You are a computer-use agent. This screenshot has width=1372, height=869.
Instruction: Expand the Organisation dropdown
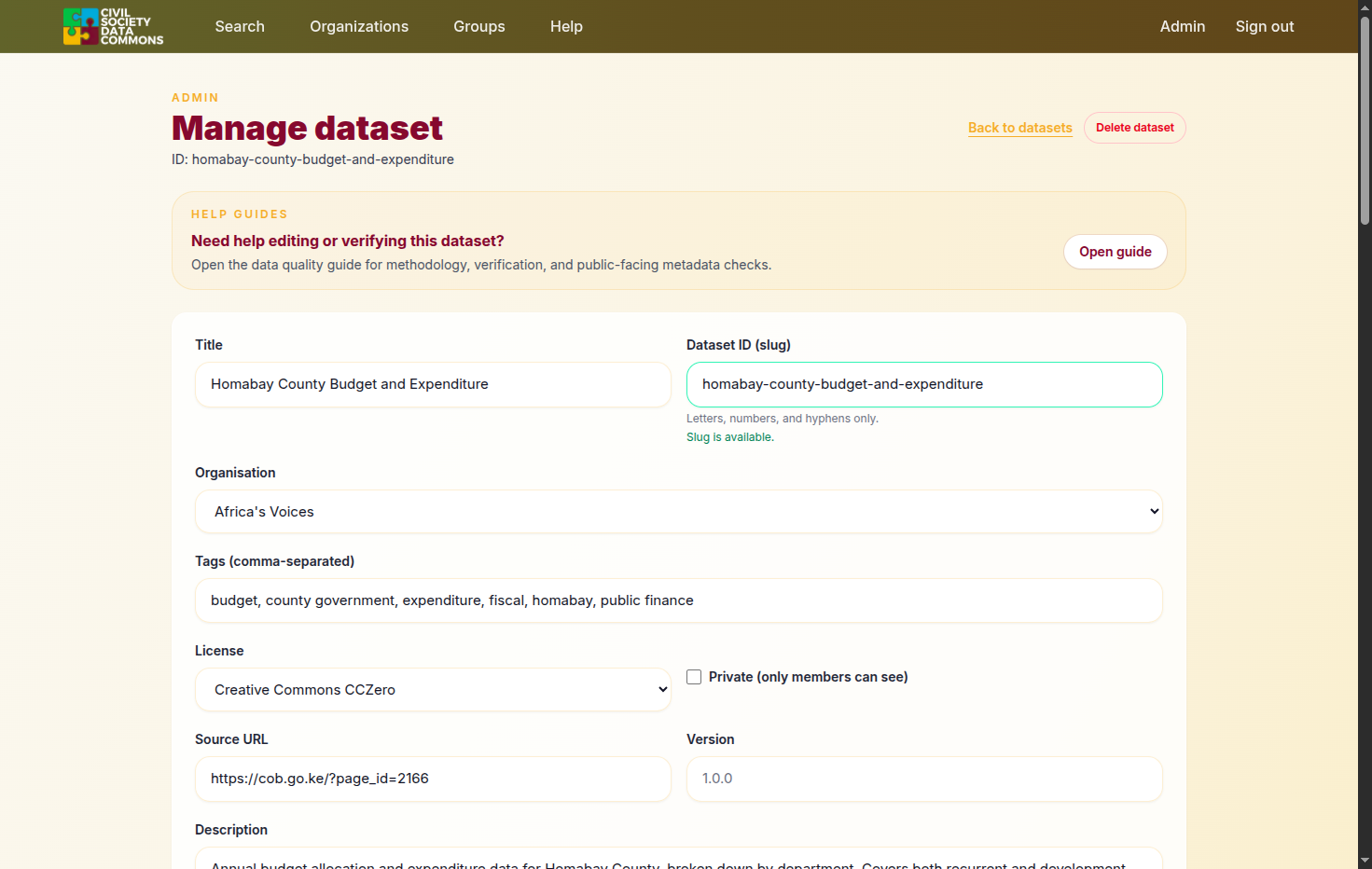coord(679,512)
